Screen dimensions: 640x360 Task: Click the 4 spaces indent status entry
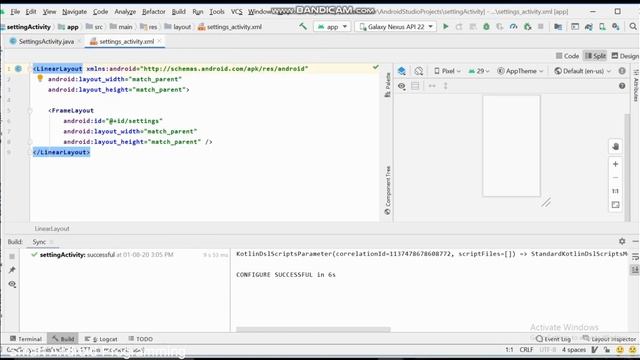[574, 350]
